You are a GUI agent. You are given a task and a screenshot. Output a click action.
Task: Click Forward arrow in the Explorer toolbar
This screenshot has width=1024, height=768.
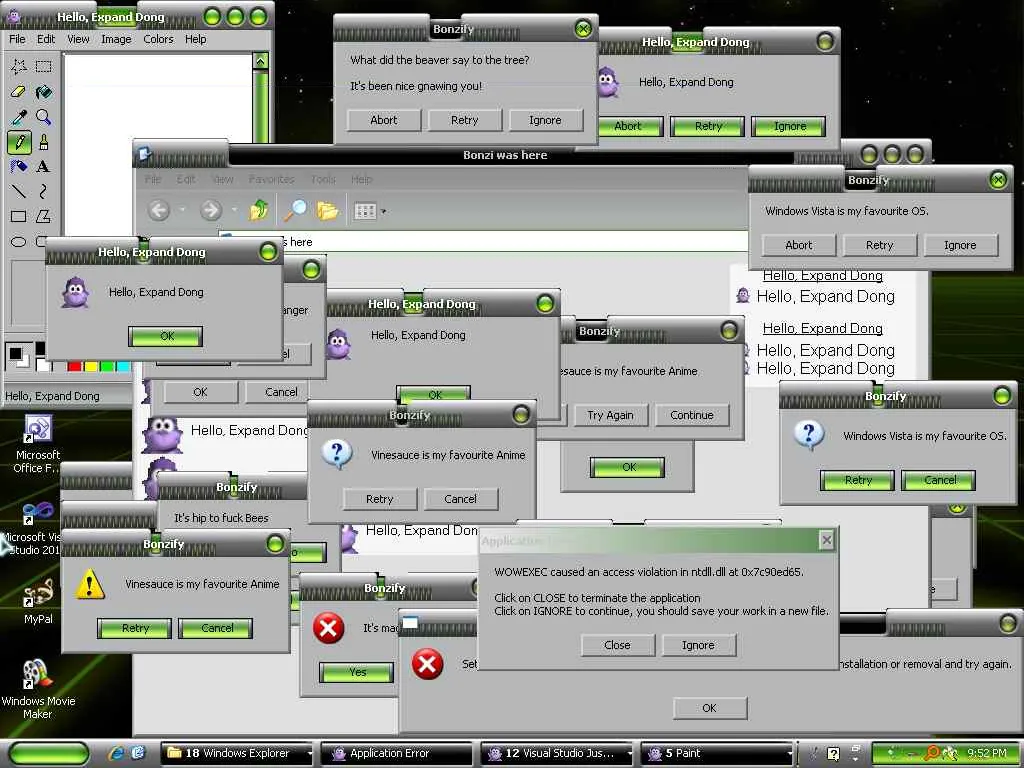pyautogui.click(x=211, y=210)
